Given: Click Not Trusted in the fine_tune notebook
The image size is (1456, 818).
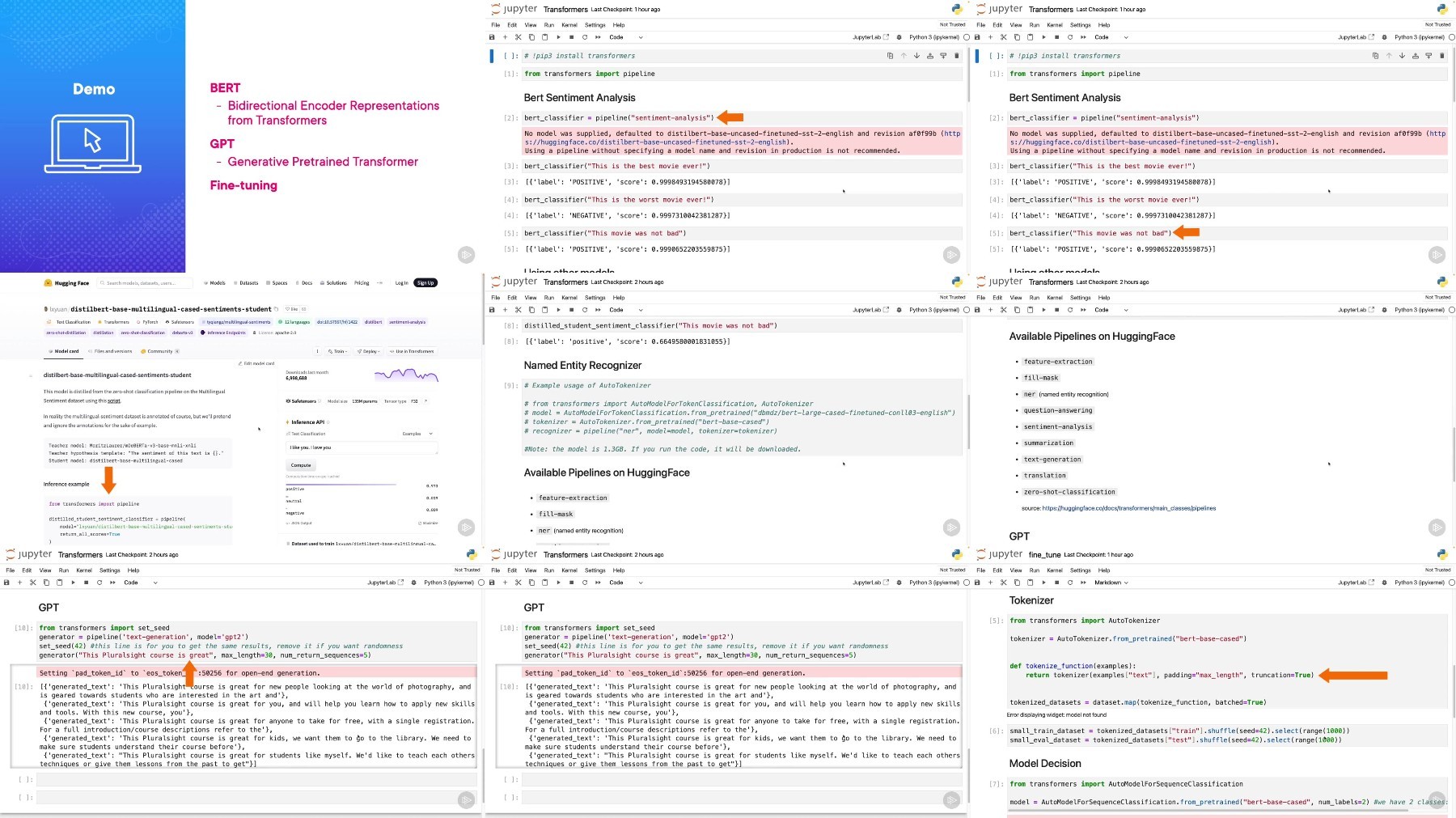Looking at the screenshot, I should point(1437,570).
